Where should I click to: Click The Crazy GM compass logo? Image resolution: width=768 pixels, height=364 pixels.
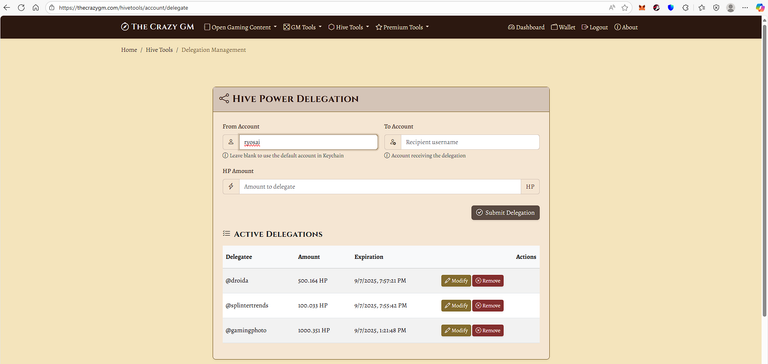tap(125, 27)
